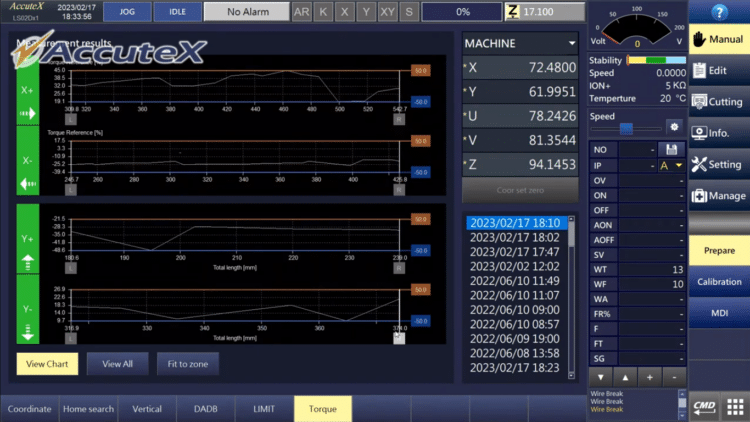Viewport: 750px width, 422px height.
Task: Open the Home search tab
Action: click(88, 409)
